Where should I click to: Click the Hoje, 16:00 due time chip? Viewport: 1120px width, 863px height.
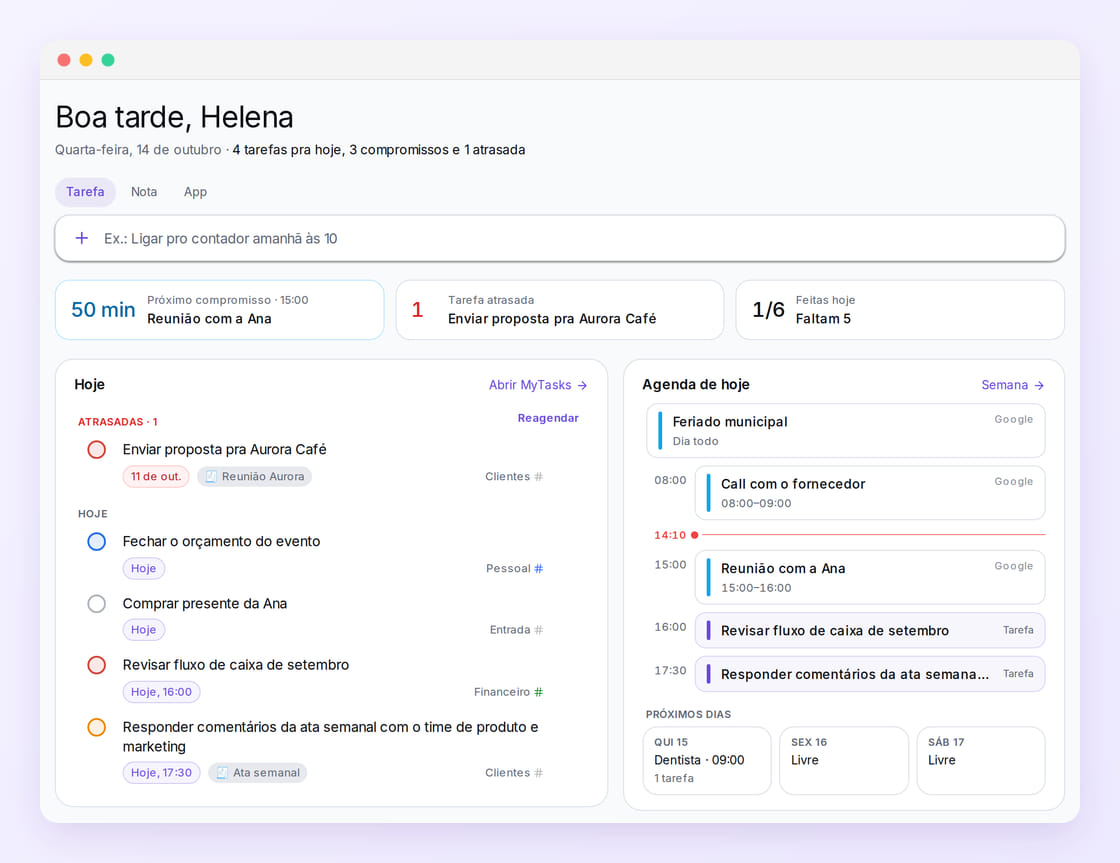point(161,692)
